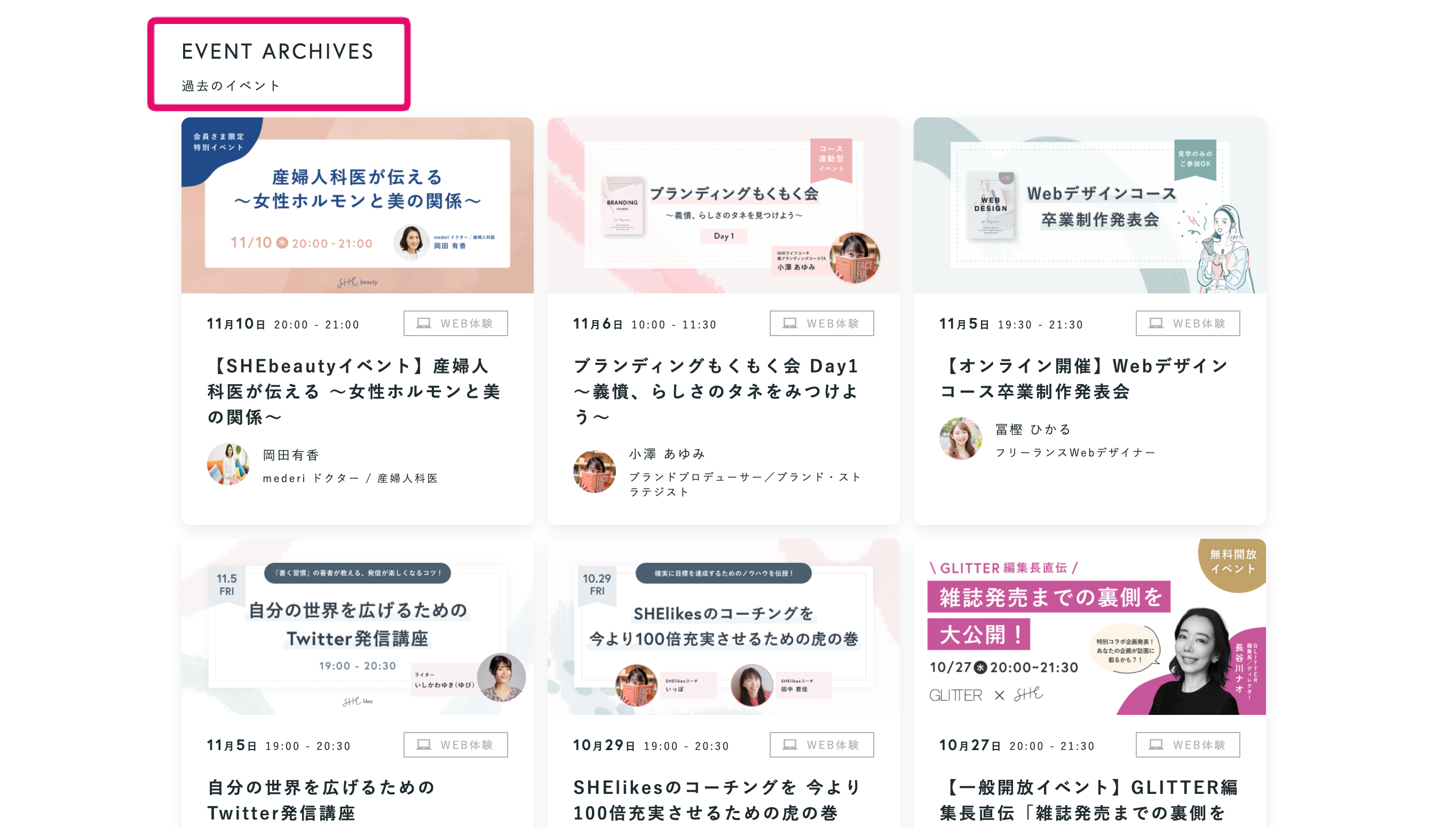1456x828 pixels.
Task: Click WEB体験 tag on 11月5日 19:30 event
Action: [x=1188, y=324]
